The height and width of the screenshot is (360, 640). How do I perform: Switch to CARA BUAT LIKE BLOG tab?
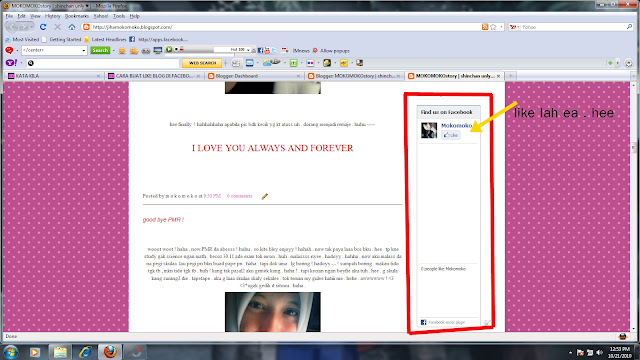(154, 76)
